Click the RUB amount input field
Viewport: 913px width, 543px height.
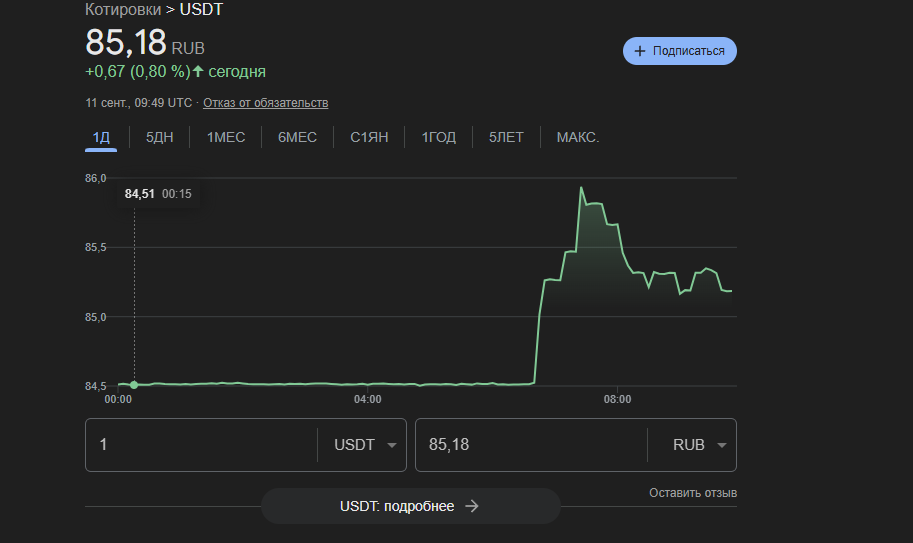pos(531,445)
